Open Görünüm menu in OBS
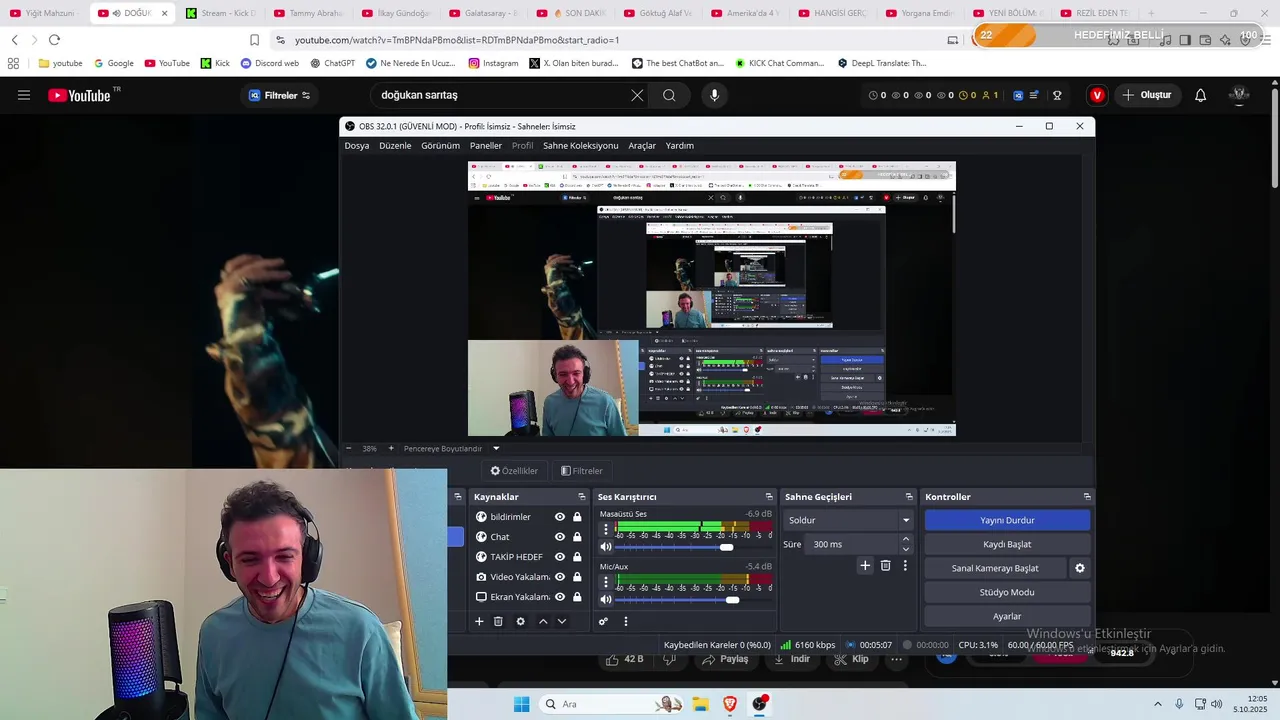This screenshot has width=1280, height=720. pyautogui.click(x=440, y=145)
